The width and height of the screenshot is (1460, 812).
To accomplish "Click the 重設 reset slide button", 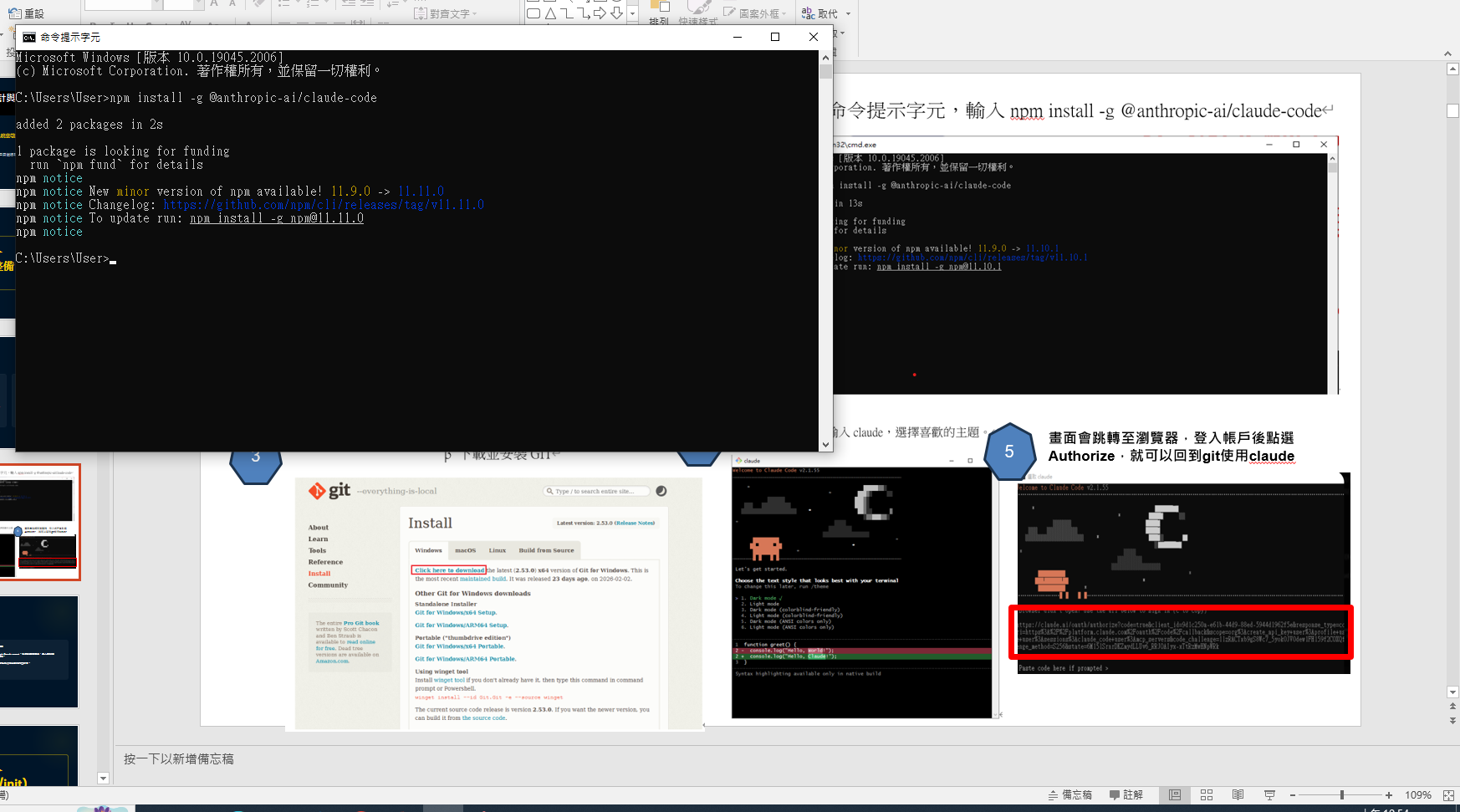I will [27, 13].
